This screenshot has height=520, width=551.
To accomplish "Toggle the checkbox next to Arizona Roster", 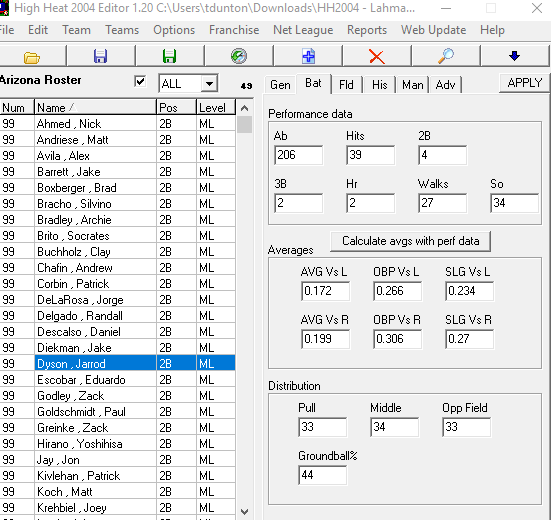I will [140, 82].
